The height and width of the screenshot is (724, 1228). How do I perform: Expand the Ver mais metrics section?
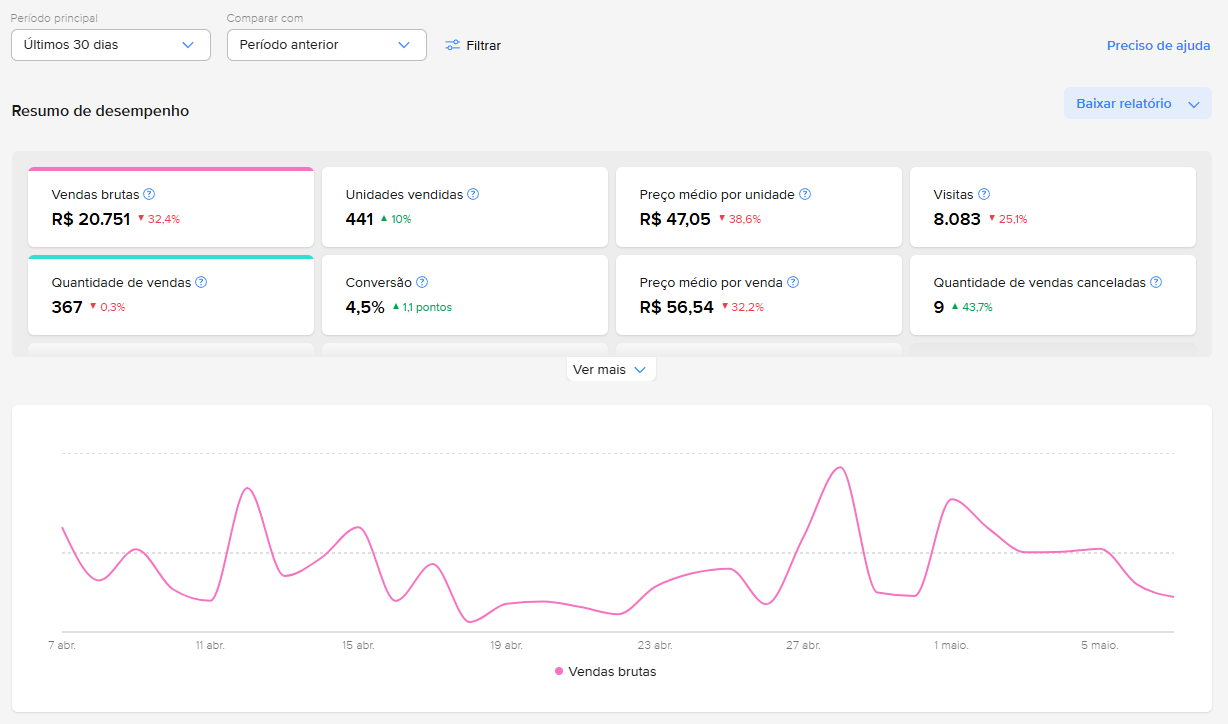pos(611,369)
